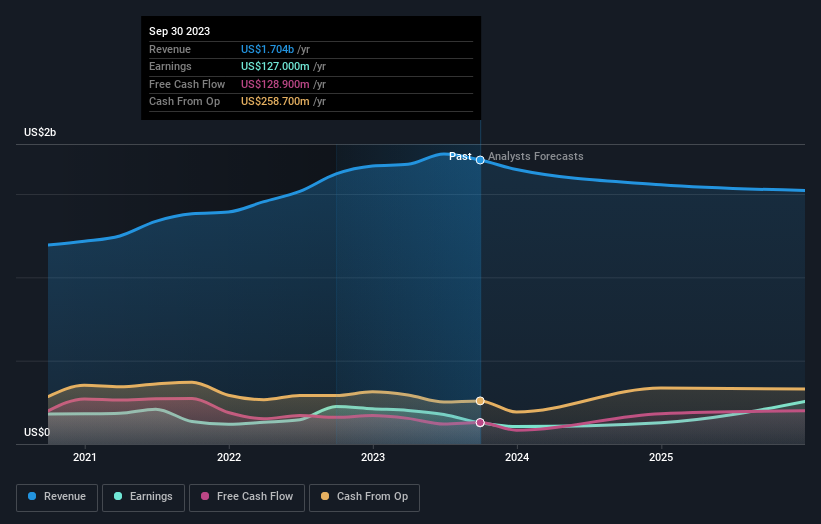
Task: Toggle the Free Cash Flow legend button
Action: click(247, 497)
